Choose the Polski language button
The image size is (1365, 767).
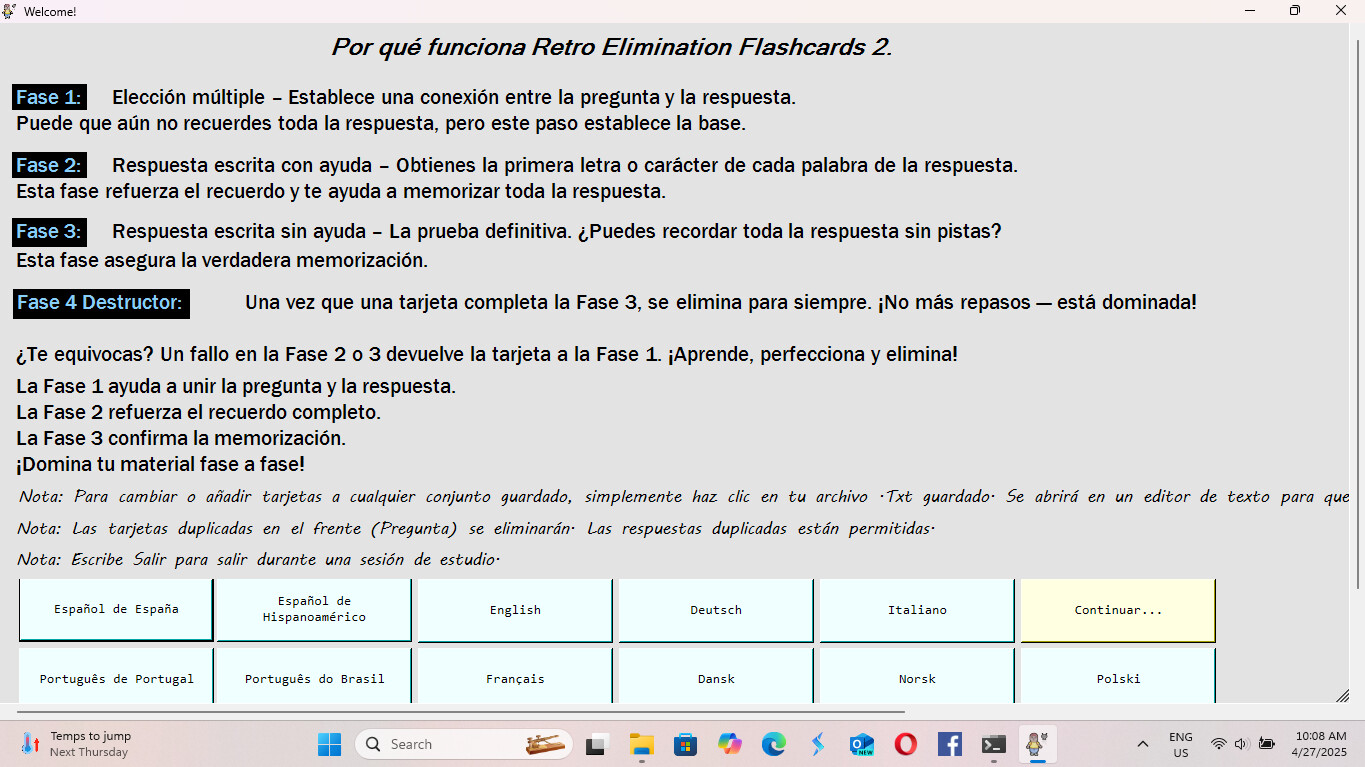point(1117,678)
